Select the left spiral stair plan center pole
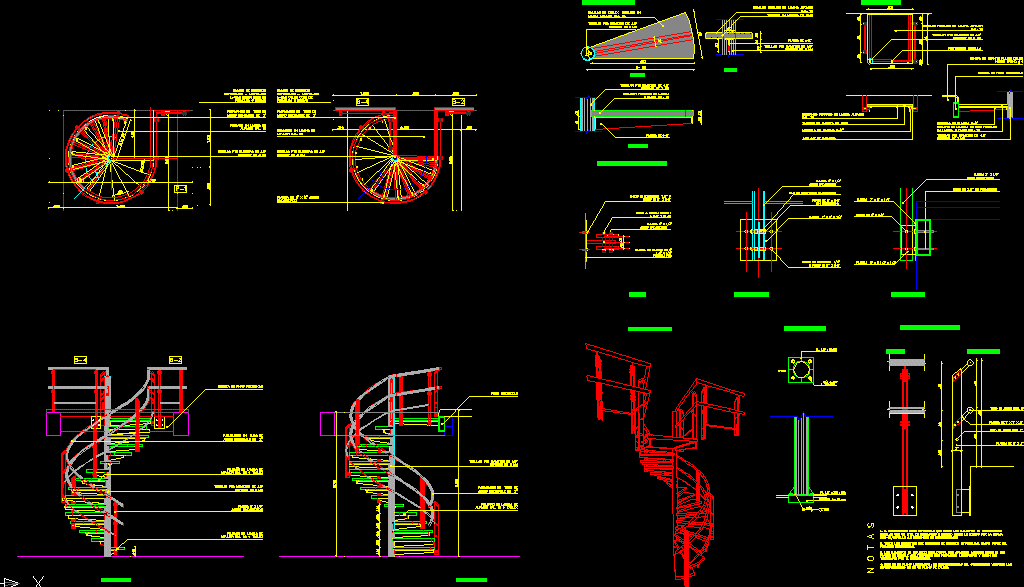 (110, 159)
